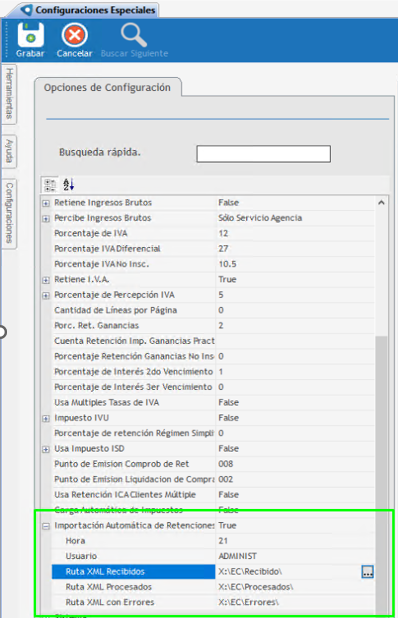
Task: Click the Buscar Siguiente magnifier icon
Action: tap(134, 35)
